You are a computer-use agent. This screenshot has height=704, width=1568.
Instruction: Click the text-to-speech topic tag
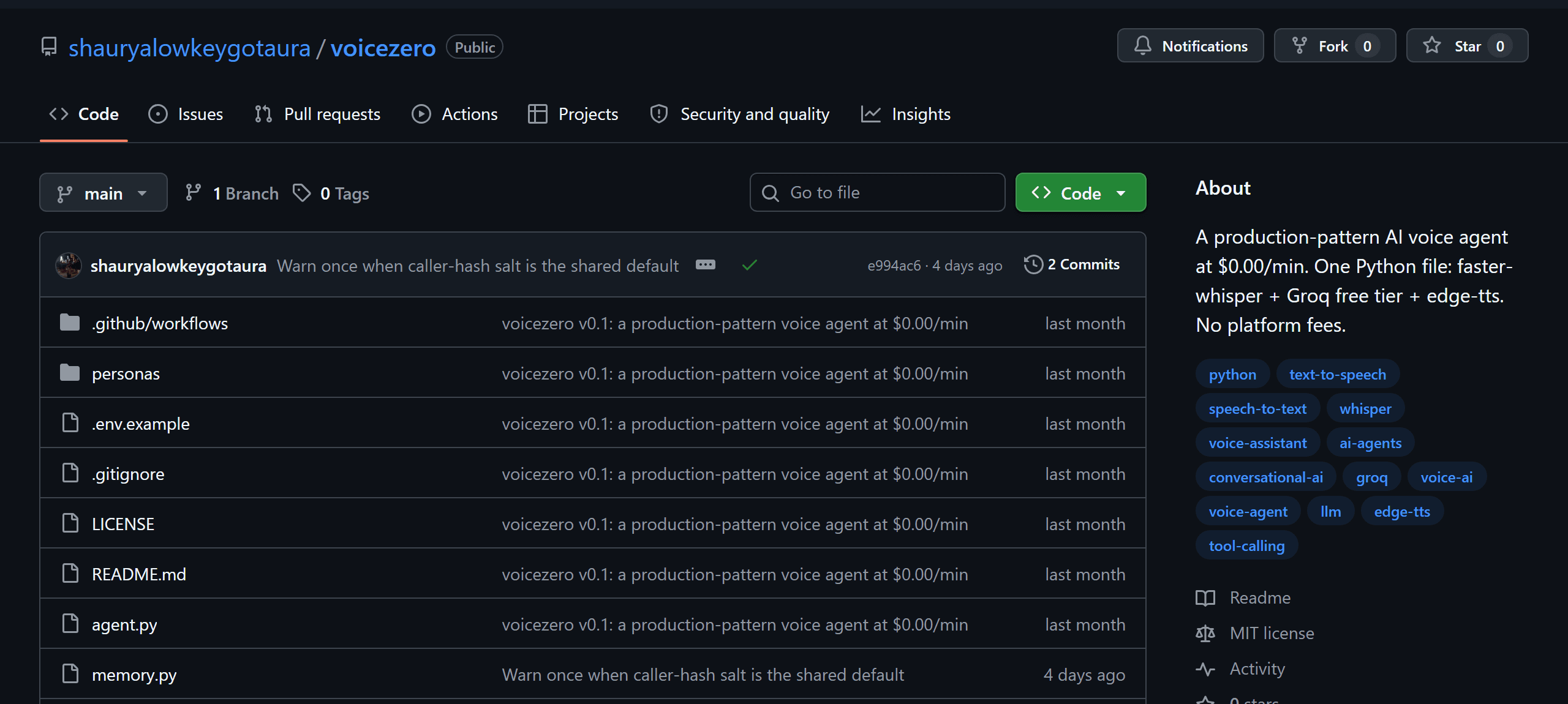point(1337,374)
